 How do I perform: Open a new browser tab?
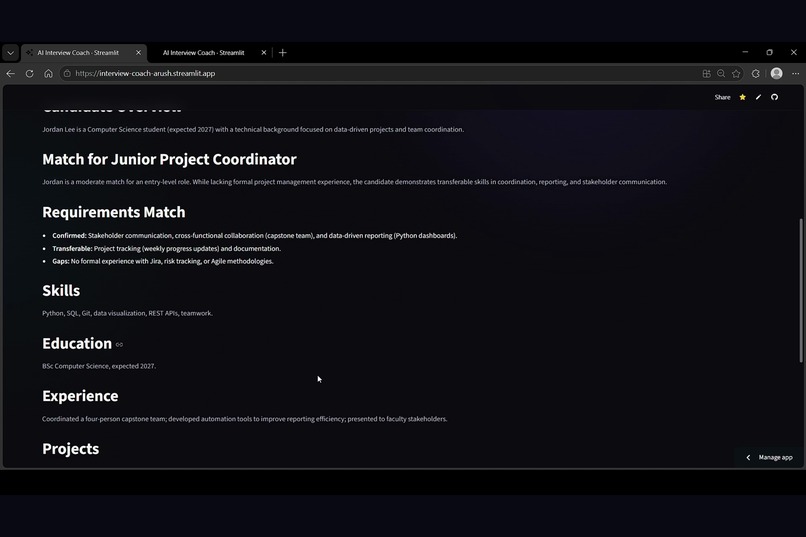coord(283,52)
